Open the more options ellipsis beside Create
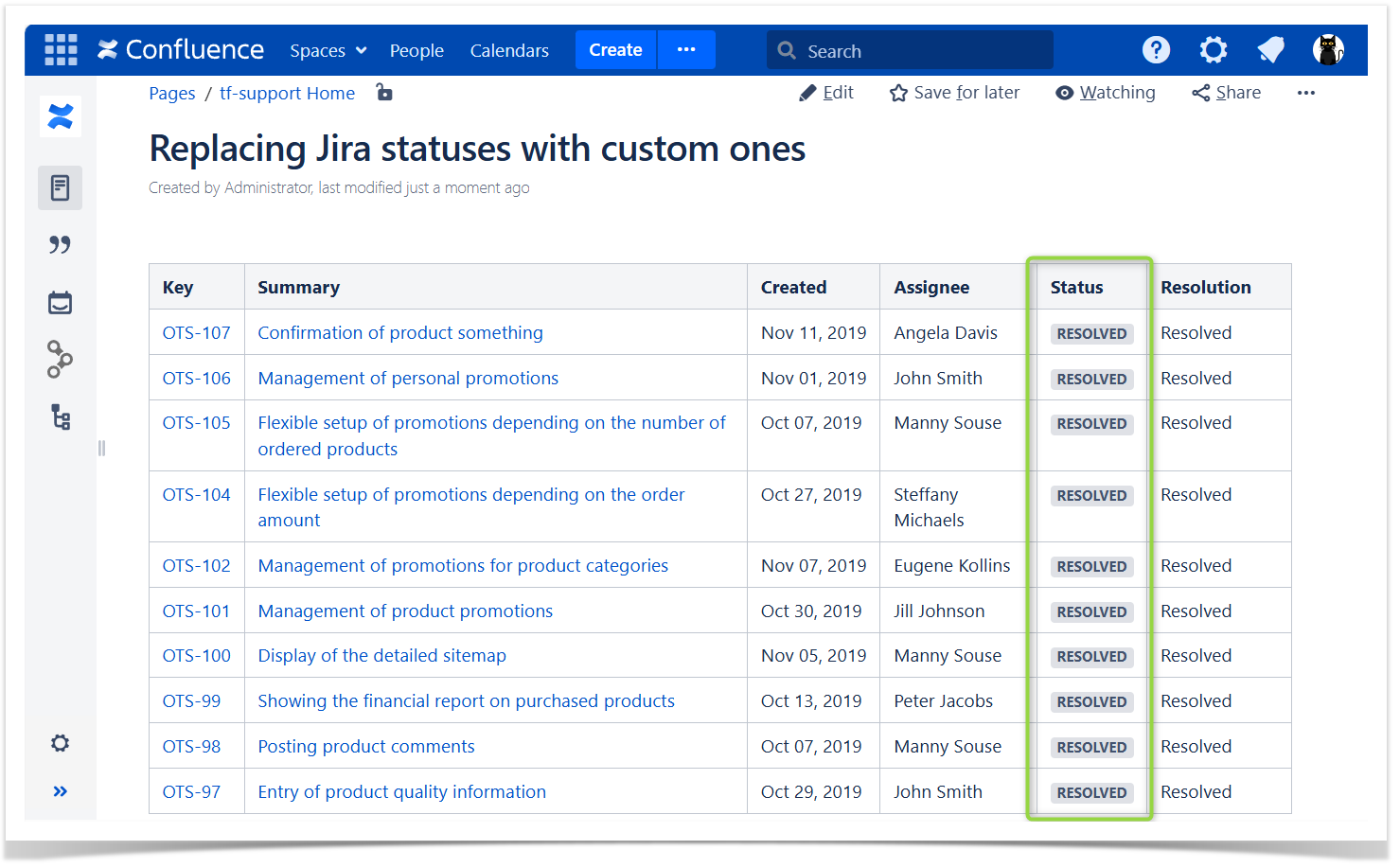The height and width of the screenshot is (868, 1400). [x=686, y=50]
